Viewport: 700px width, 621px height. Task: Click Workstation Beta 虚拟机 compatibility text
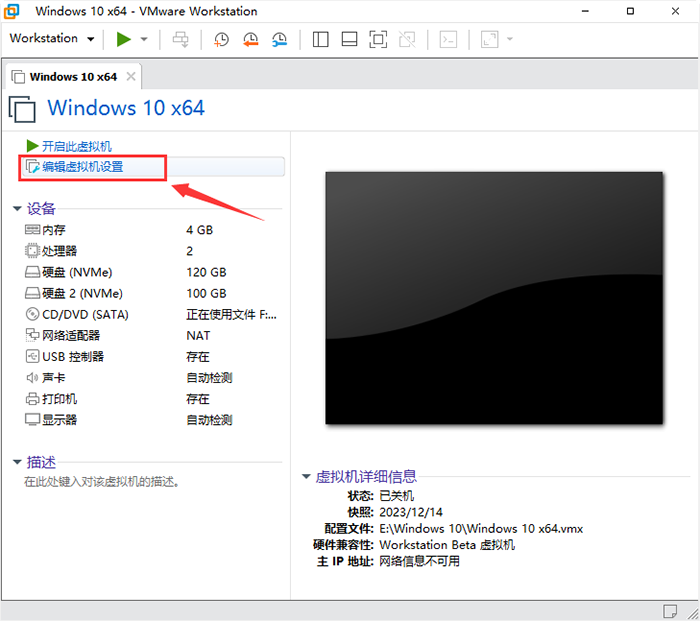click(447, 545)
